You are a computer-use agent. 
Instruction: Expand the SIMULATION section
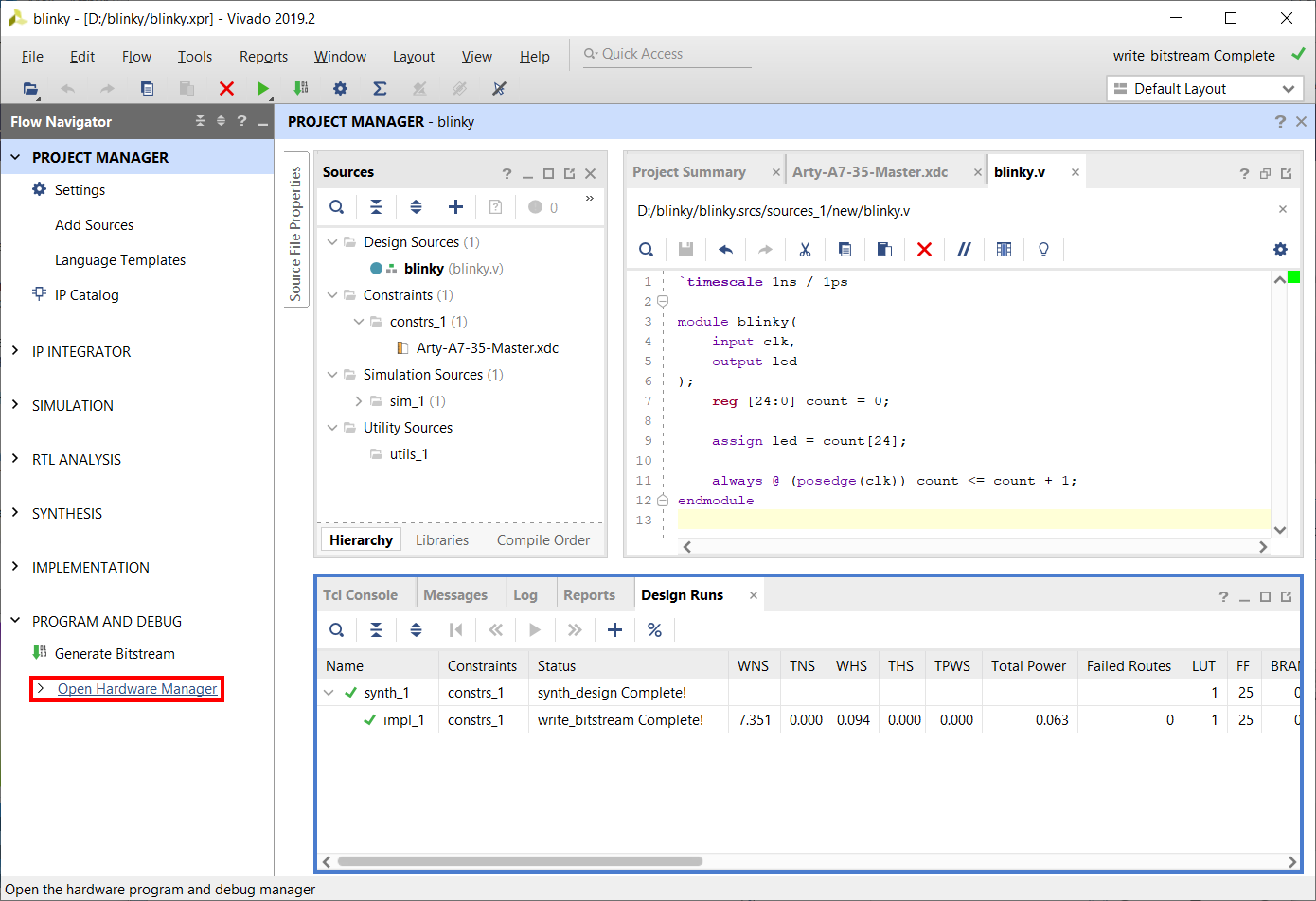(15, 405)
